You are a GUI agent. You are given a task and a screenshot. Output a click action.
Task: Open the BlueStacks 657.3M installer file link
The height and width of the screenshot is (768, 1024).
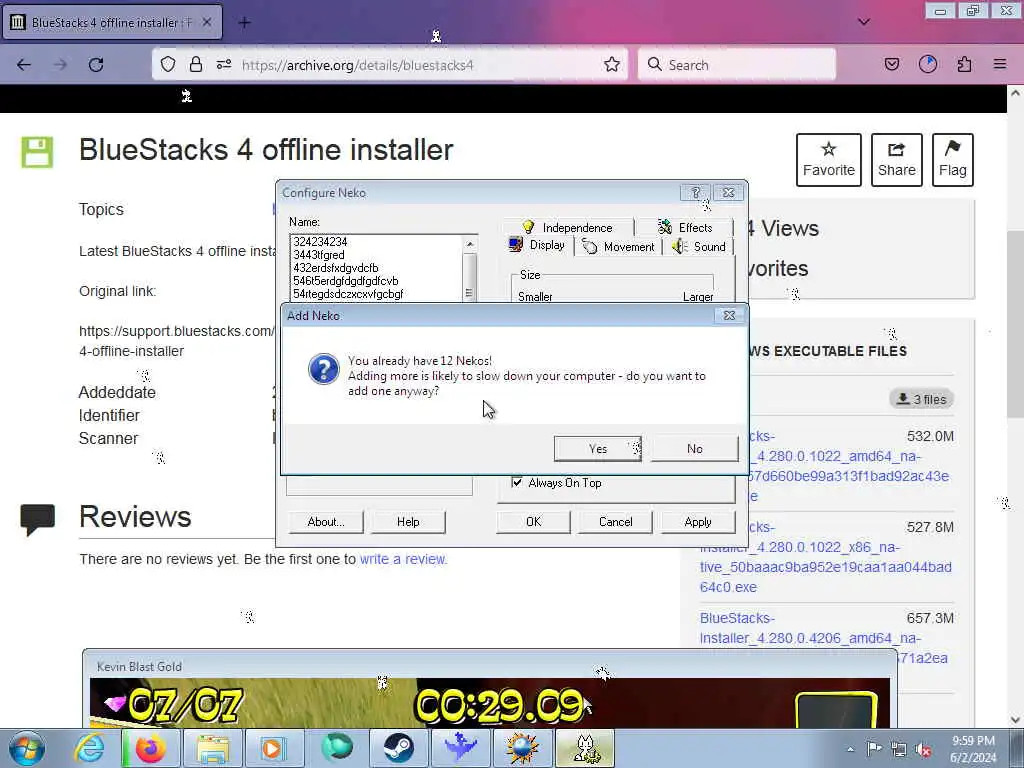[824, 638]
